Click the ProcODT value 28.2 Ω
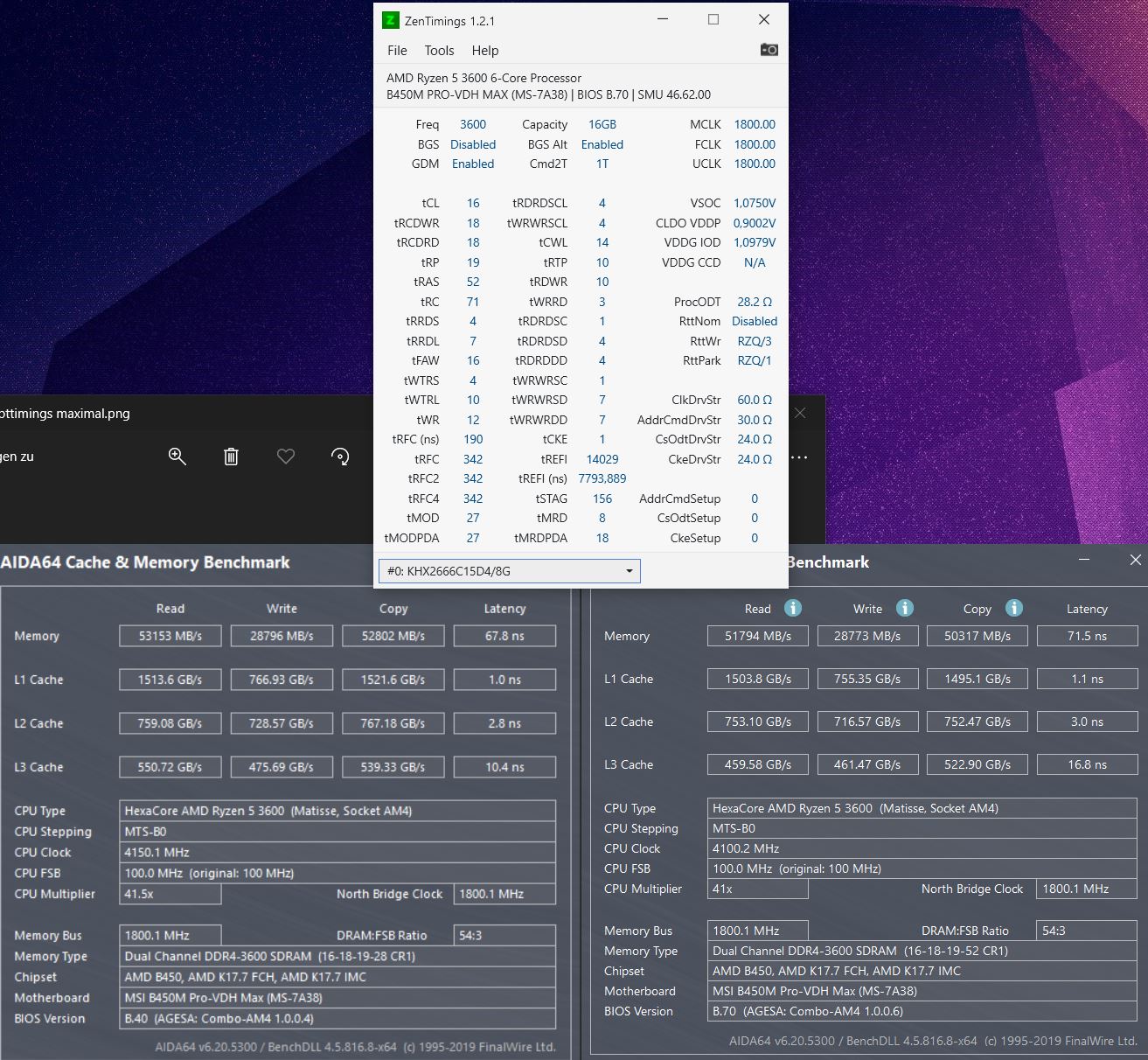1148x1060 pixels. 755,302
